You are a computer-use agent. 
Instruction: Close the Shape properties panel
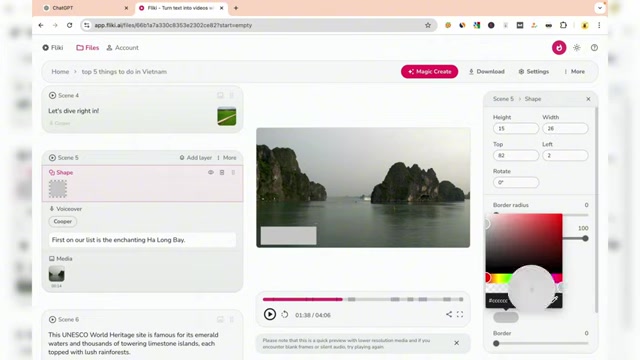(x=588, y=99)
